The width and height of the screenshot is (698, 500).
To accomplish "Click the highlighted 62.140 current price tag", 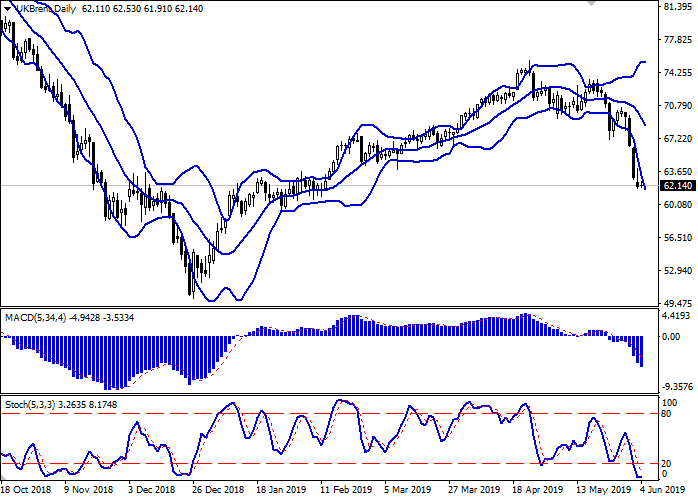I will click(x=677, y=186).
